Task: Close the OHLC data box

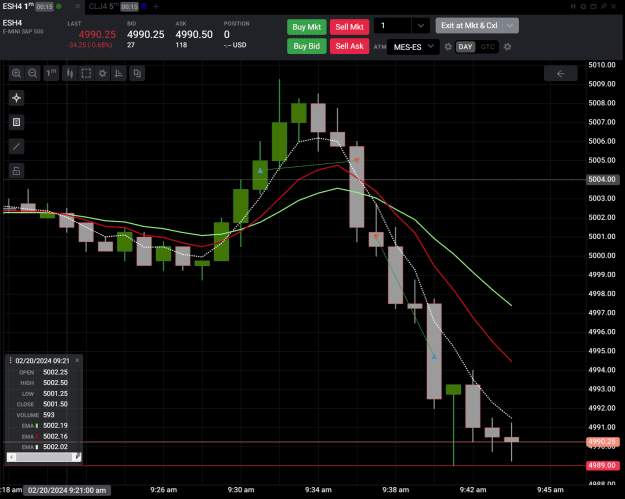Action: pos(77,360)
